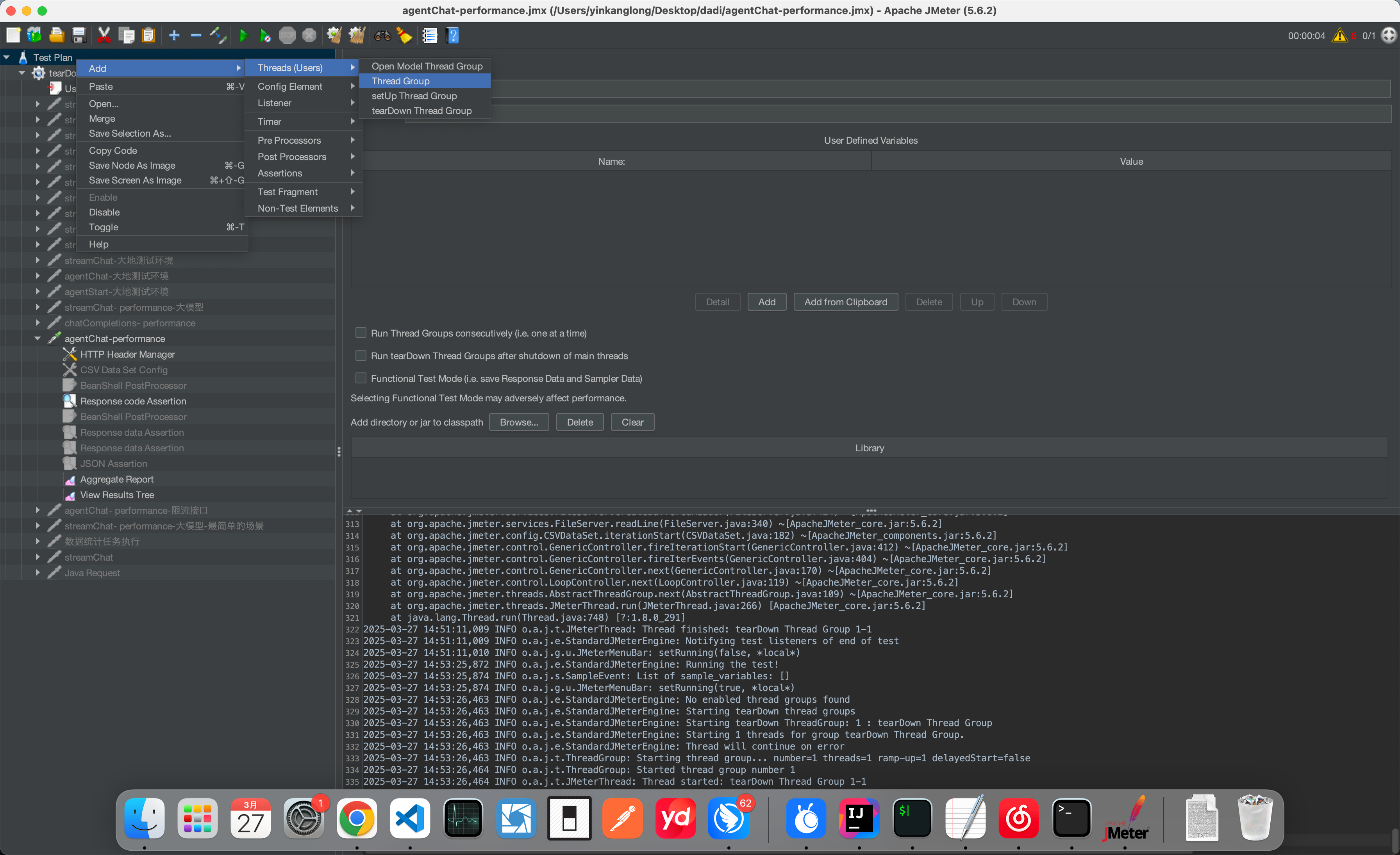Click the Cut scissors icon
This screenshot has height=855, width=1400.
pos(104,36)
